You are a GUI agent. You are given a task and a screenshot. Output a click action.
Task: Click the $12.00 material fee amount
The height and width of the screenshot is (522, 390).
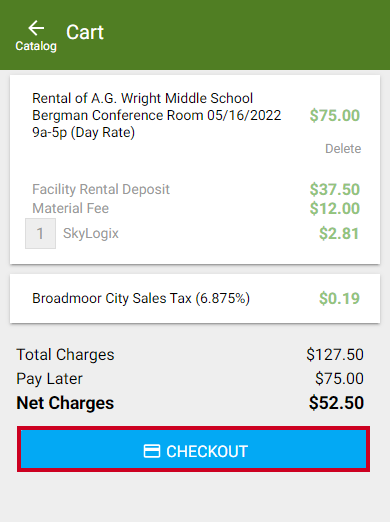(335, 209)
